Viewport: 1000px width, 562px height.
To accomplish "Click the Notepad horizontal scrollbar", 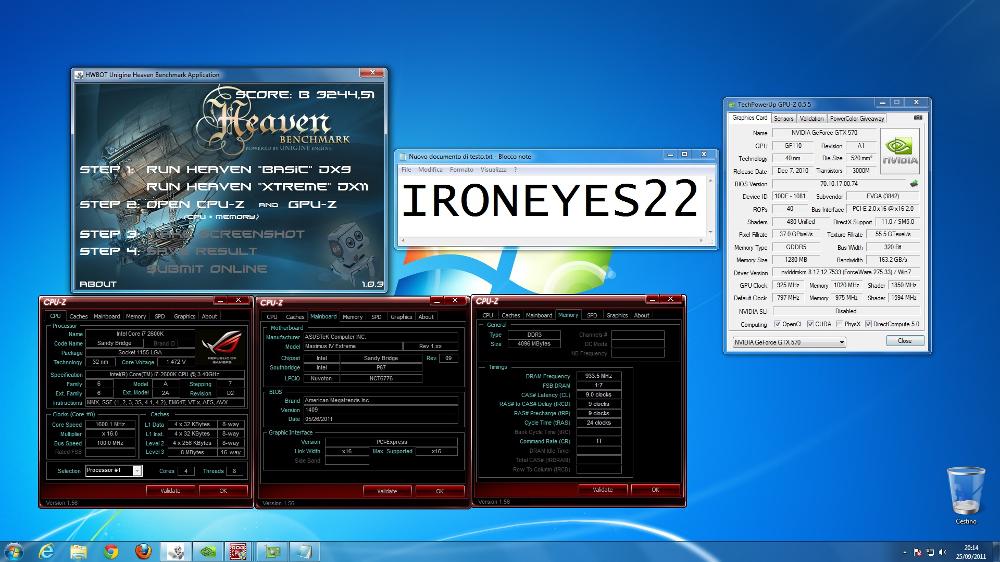I will click(552, 241).
